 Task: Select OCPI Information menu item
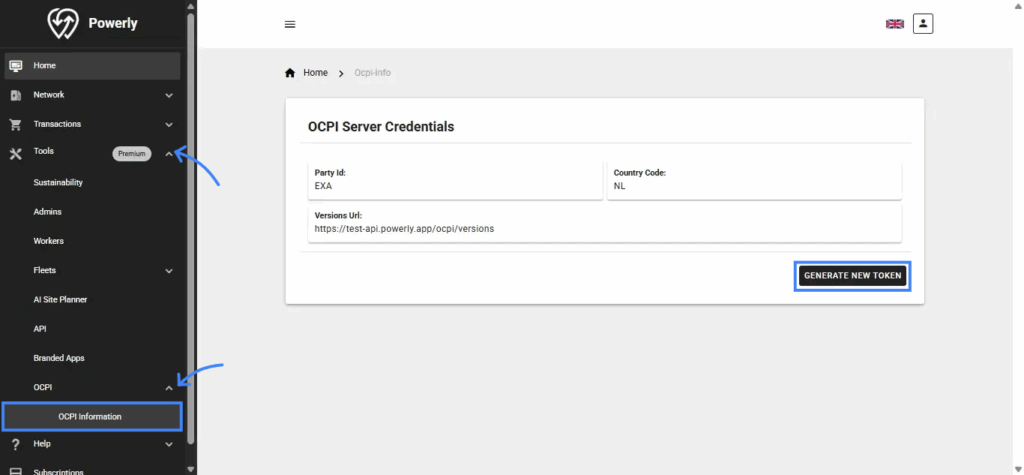91,416
